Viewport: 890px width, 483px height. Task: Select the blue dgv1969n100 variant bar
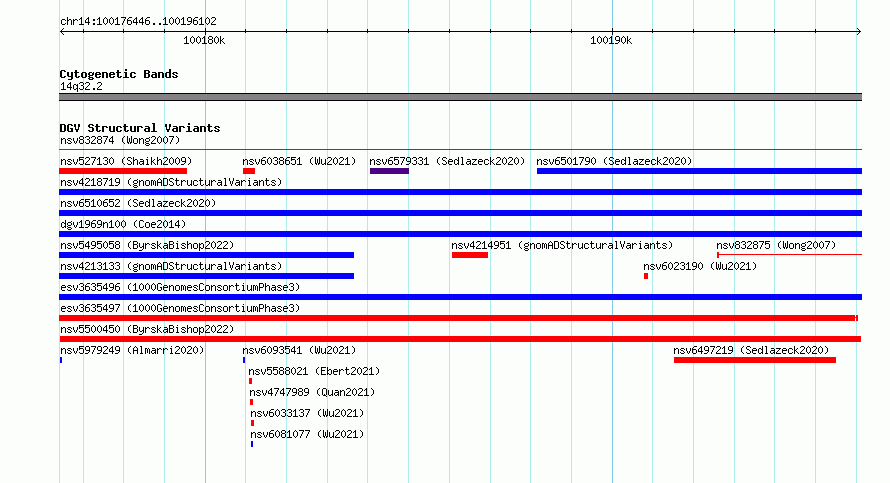click(x=461, y=234)
